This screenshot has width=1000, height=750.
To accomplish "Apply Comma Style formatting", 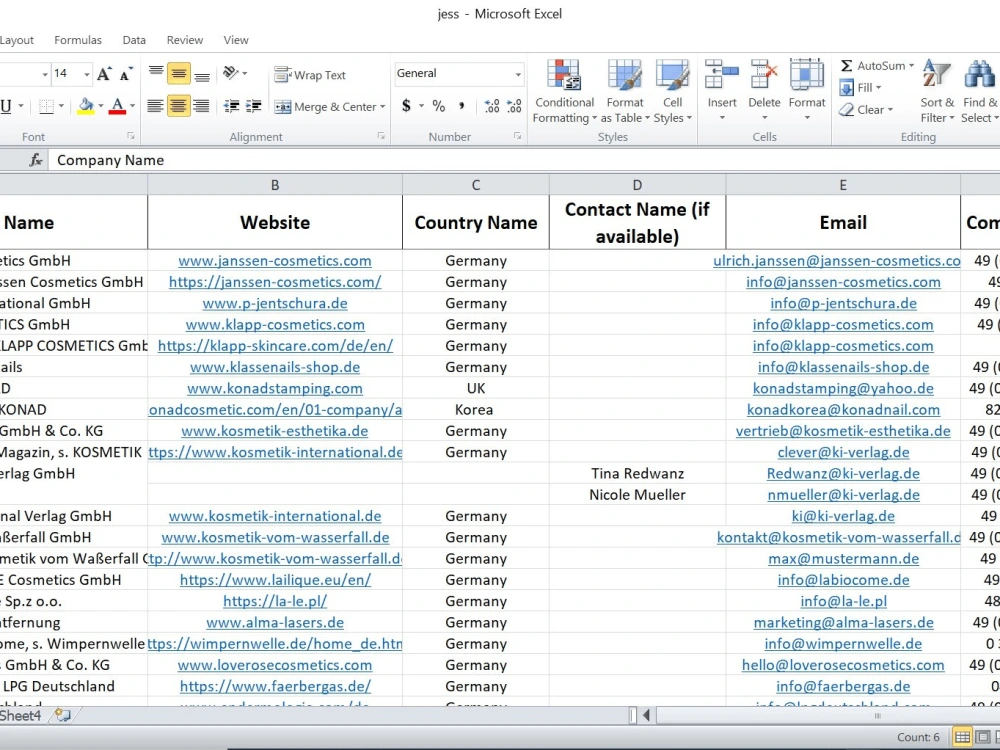I will click(x=461, y=106).
